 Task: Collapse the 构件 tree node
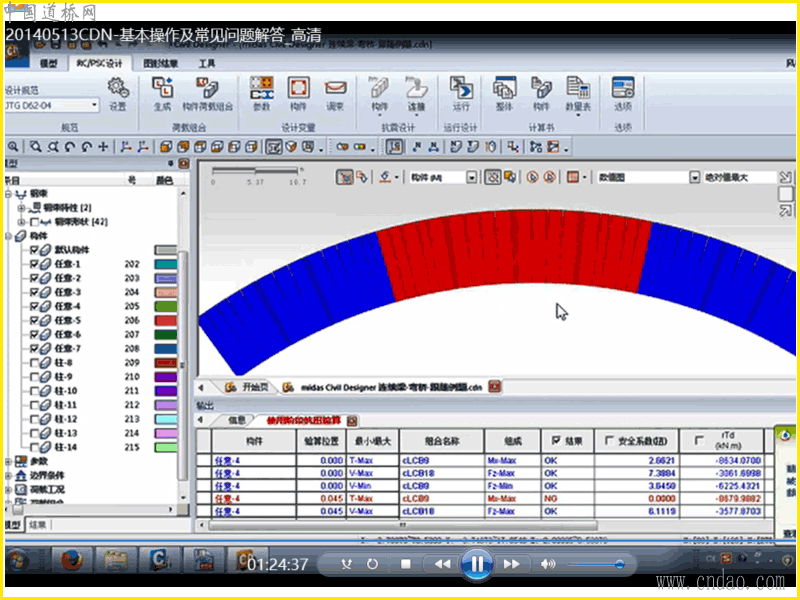[9, 236]
